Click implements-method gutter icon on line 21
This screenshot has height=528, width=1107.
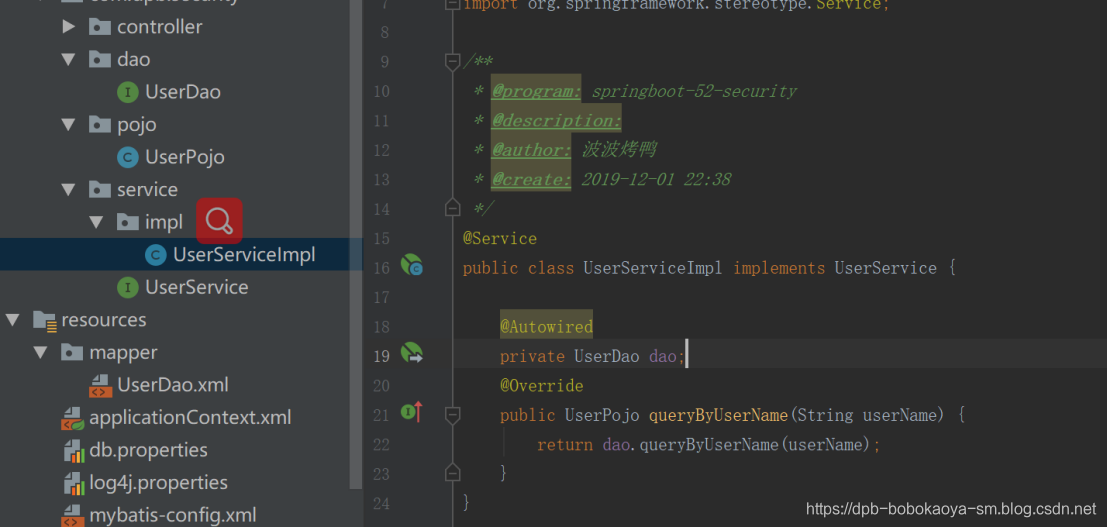(x=412, y=411)
